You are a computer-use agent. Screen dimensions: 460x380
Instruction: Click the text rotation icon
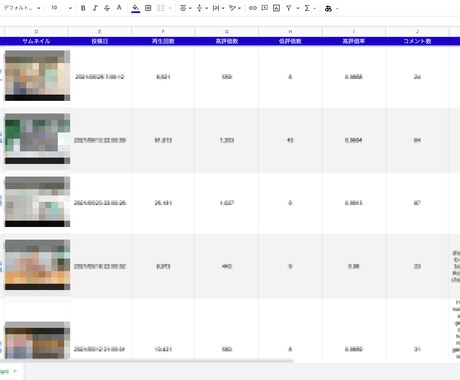[x=232, y=8]
